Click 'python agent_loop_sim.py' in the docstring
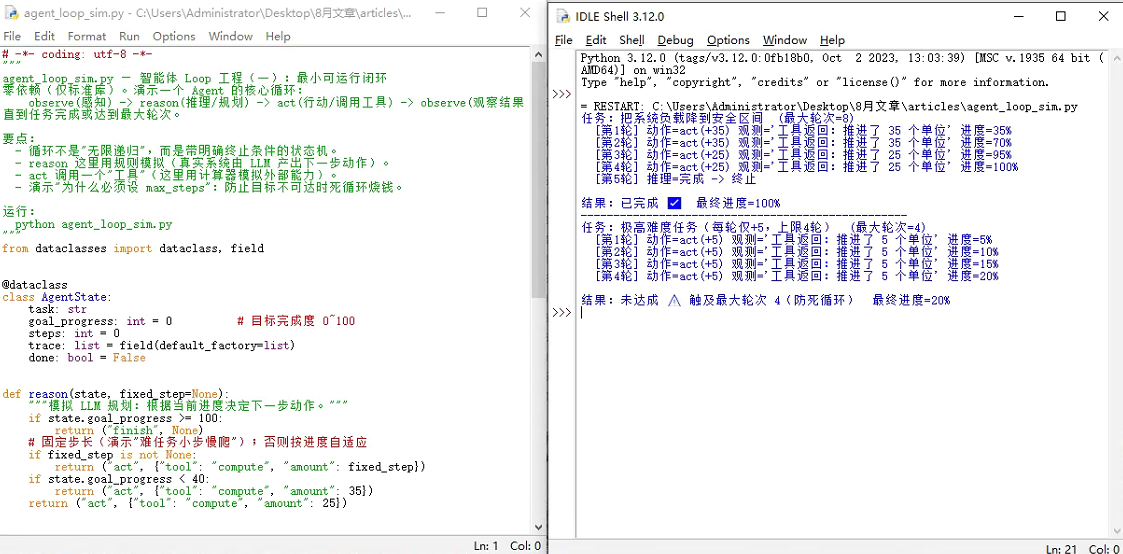Screen dimensions: 1123x554 pyautogui.click(x=93, y=224)
